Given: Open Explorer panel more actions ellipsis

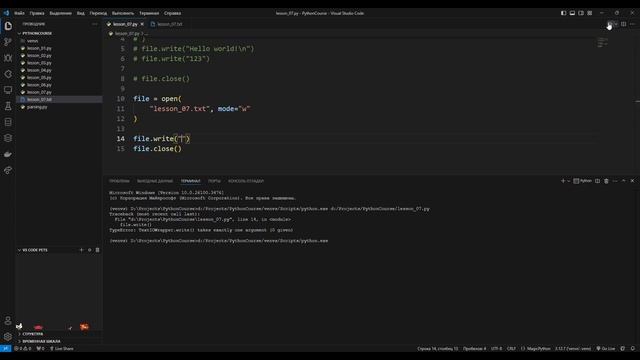Looking at the screenshot, I should click(95, 24).
